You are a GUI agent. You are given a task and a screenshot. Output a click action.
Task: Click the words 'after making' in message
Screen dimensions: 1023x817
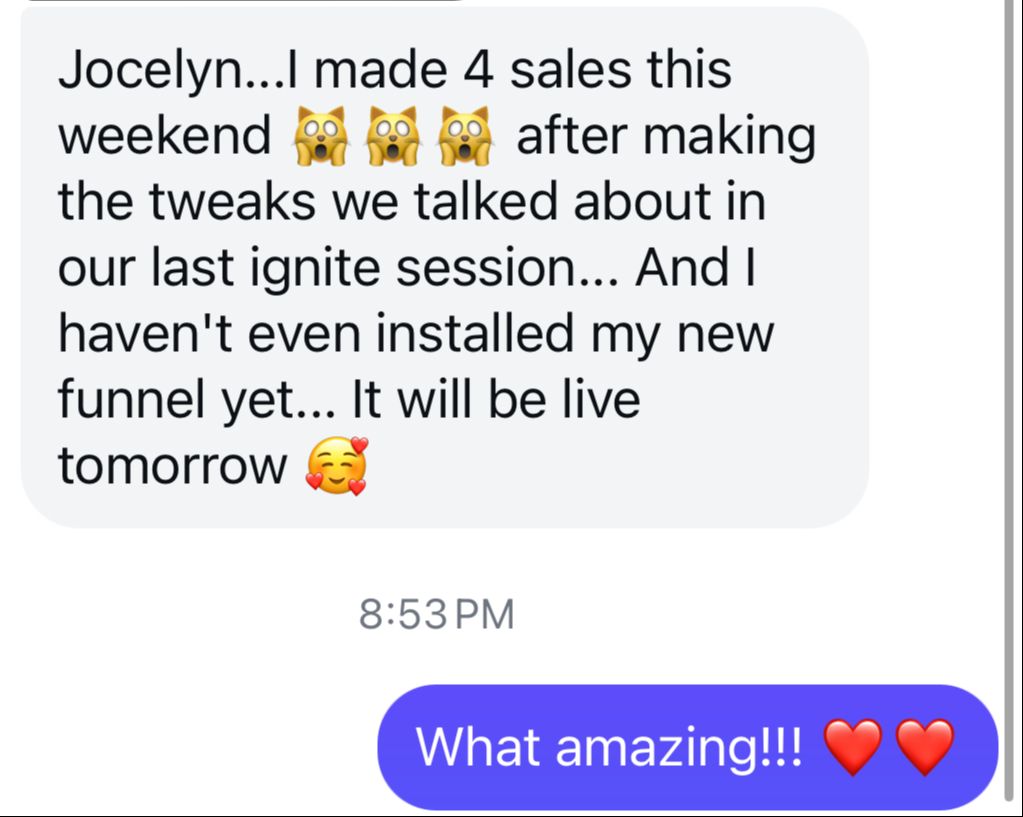(666, 137)
